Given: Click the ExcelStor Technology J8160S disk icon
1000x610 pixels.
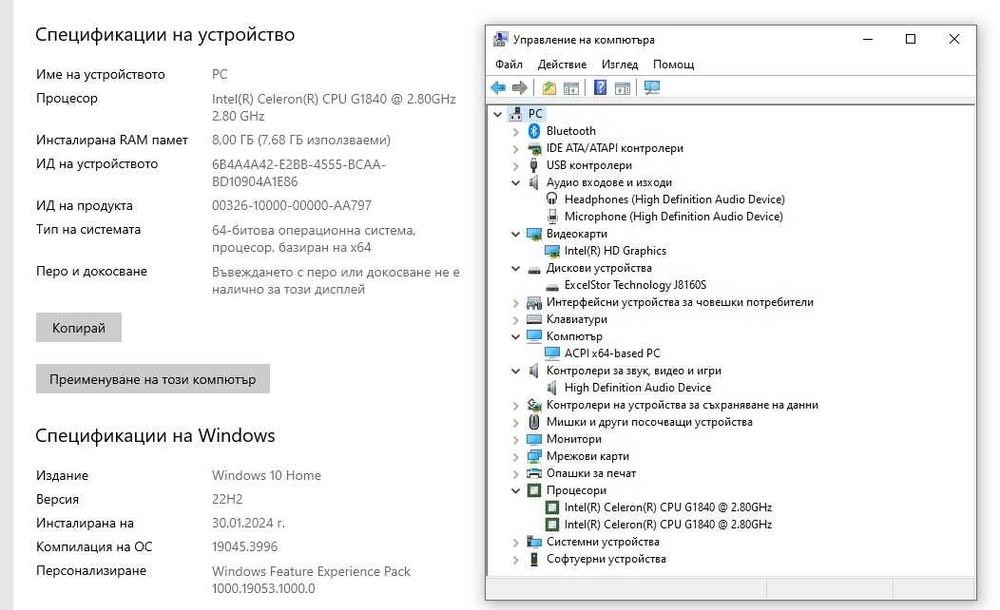Looking at the screenshot, I should click(552, 285).
